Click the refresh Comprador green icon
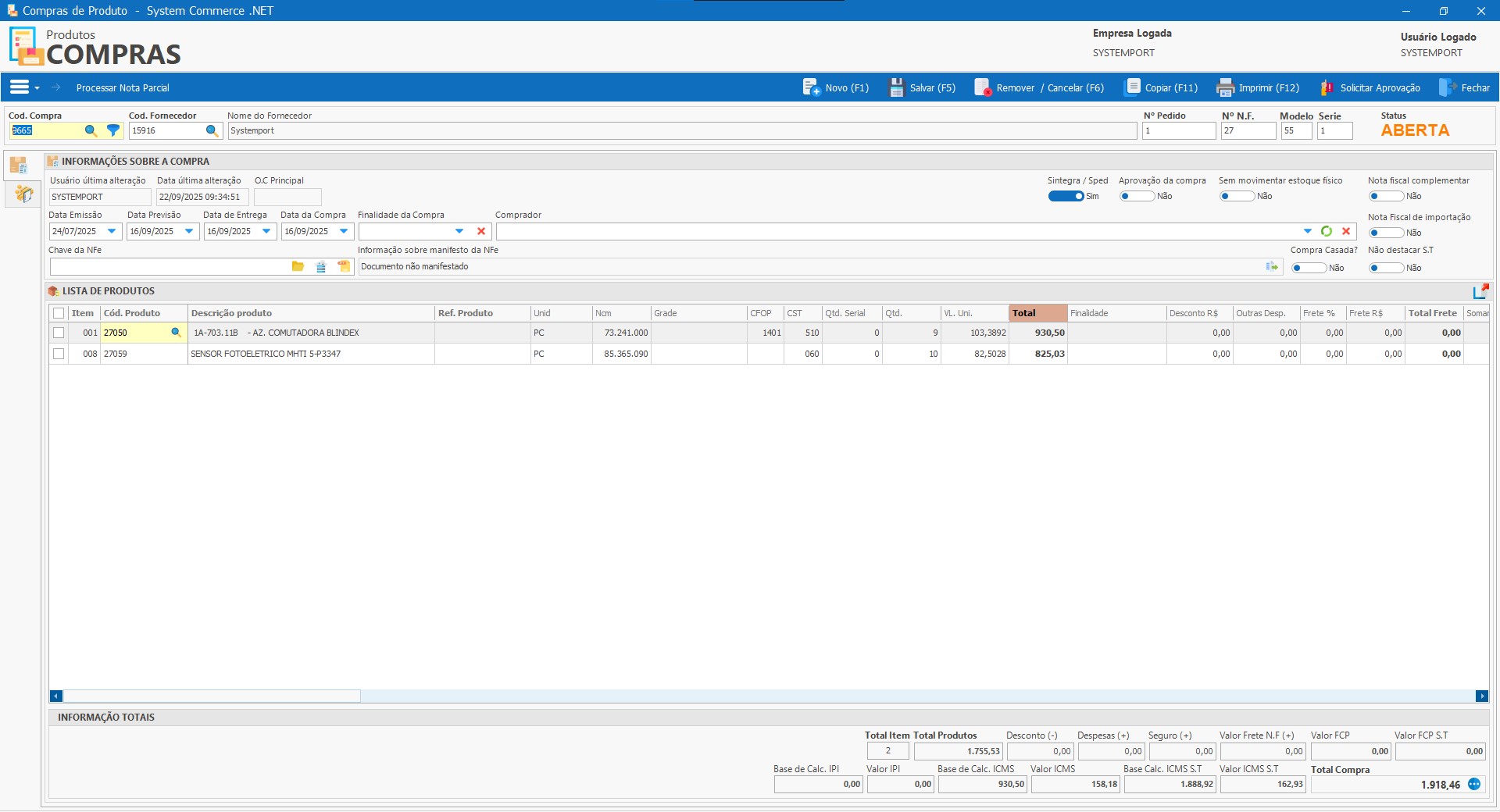Image resolution: width=1500 pixels, height=812 pixels. [1327, 232]
